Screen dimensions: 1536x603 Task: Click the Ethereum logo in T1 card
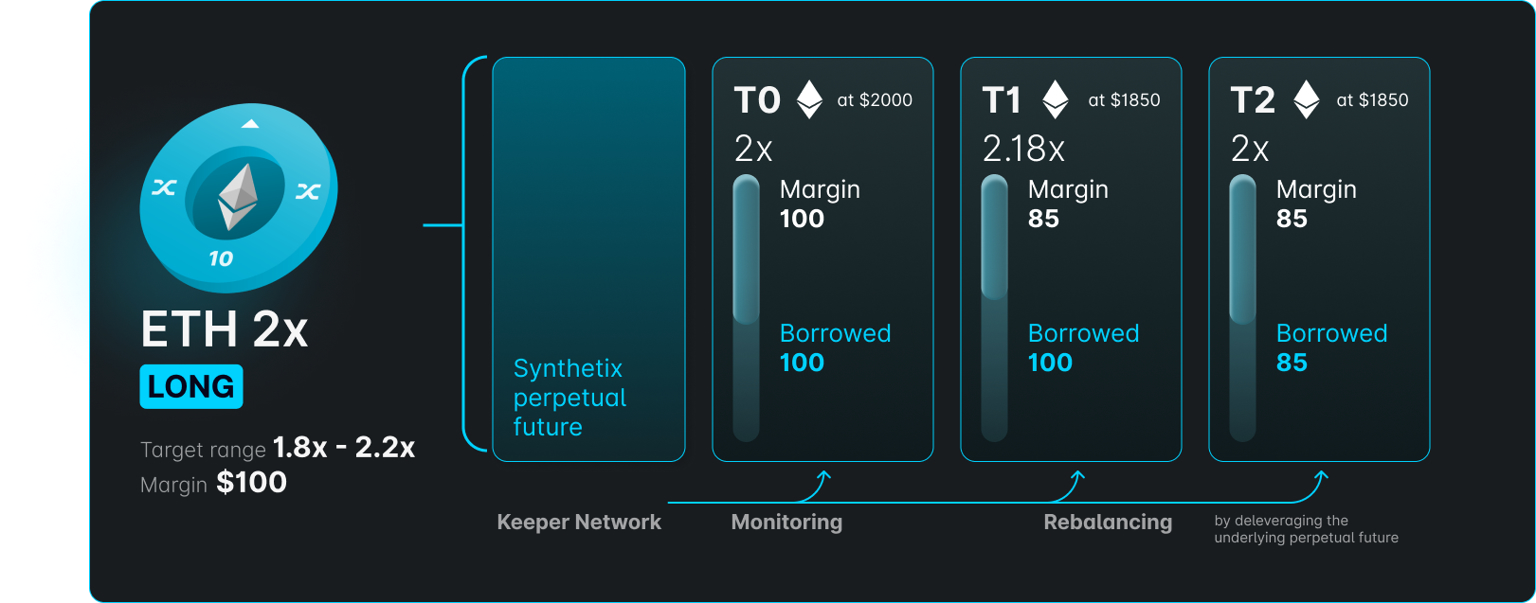[x=1055, y=100]
